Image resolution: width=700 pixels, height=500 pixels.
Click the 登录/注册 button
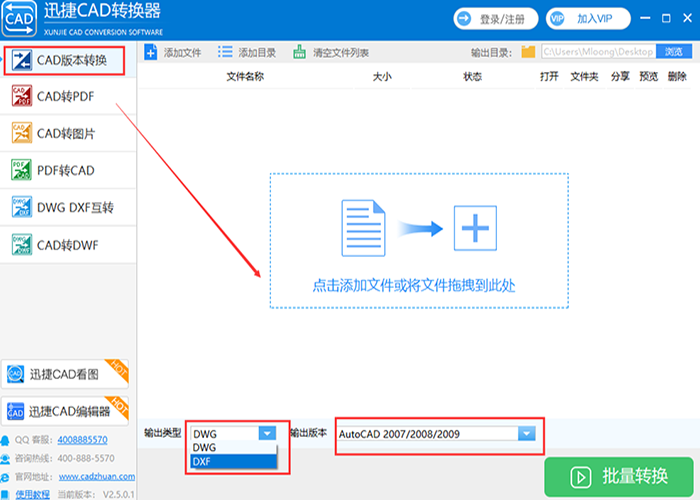tap(496, 19)
